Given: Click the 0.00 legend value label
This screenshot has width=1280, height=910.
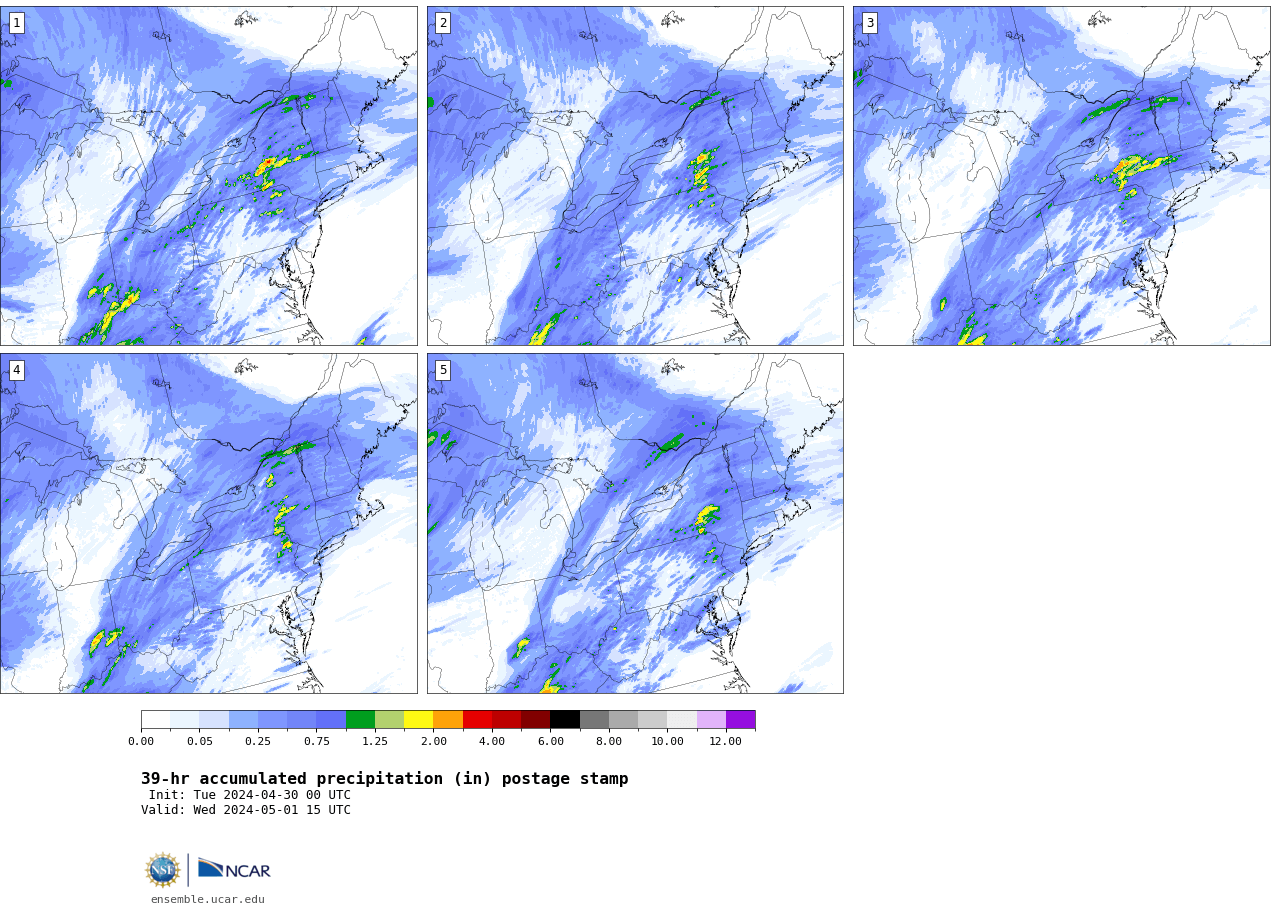Looking at the screenshot, I should (141, 742).
